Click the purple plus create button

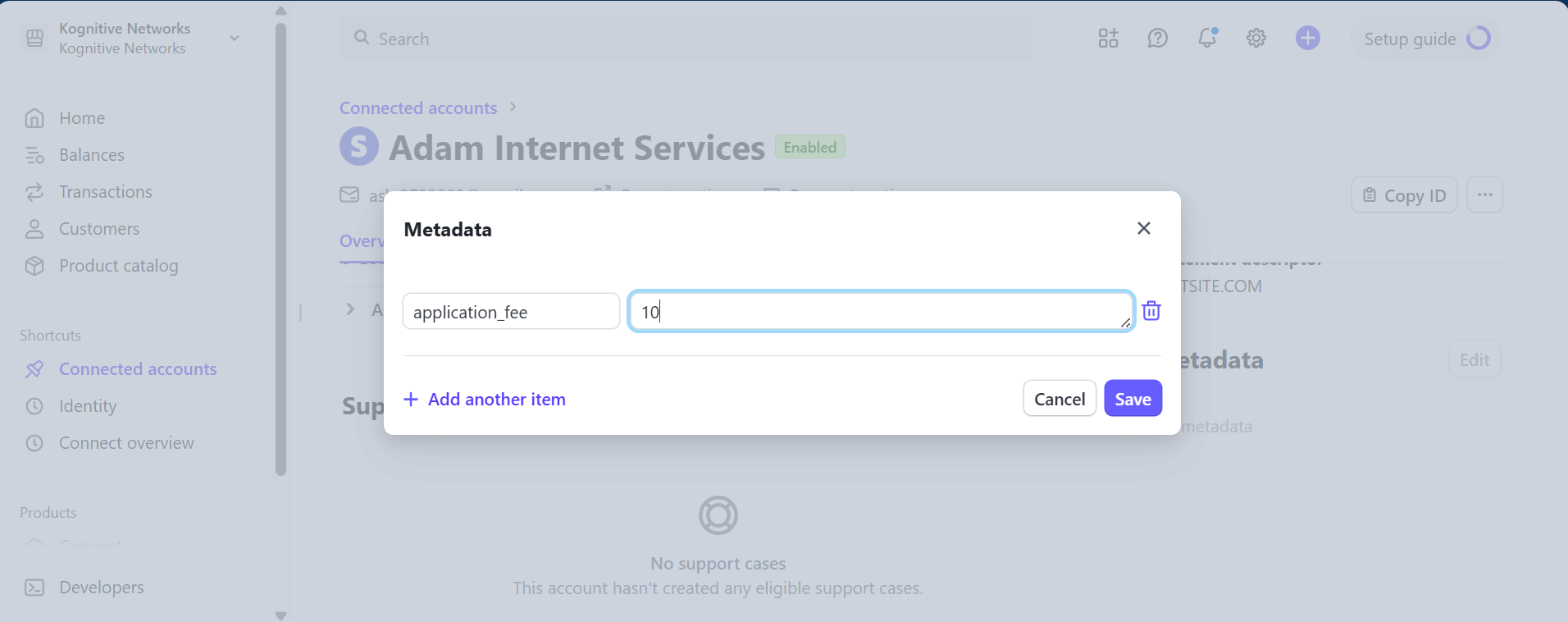[x=1308, y=38]
